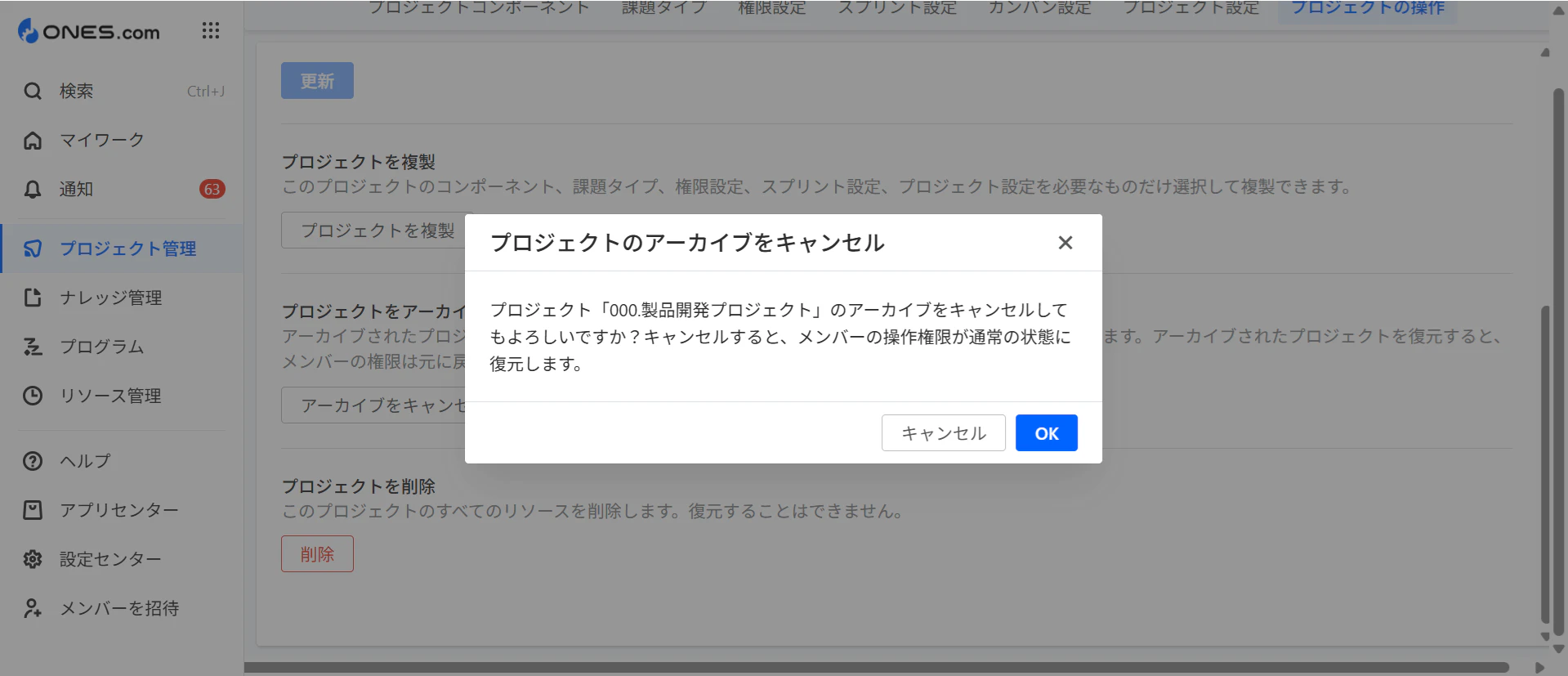Image resolution: width=1568 pixels, height=676 pixels.
Task: Switch to the 課題タイプ tab
Action: coord(663,8)
